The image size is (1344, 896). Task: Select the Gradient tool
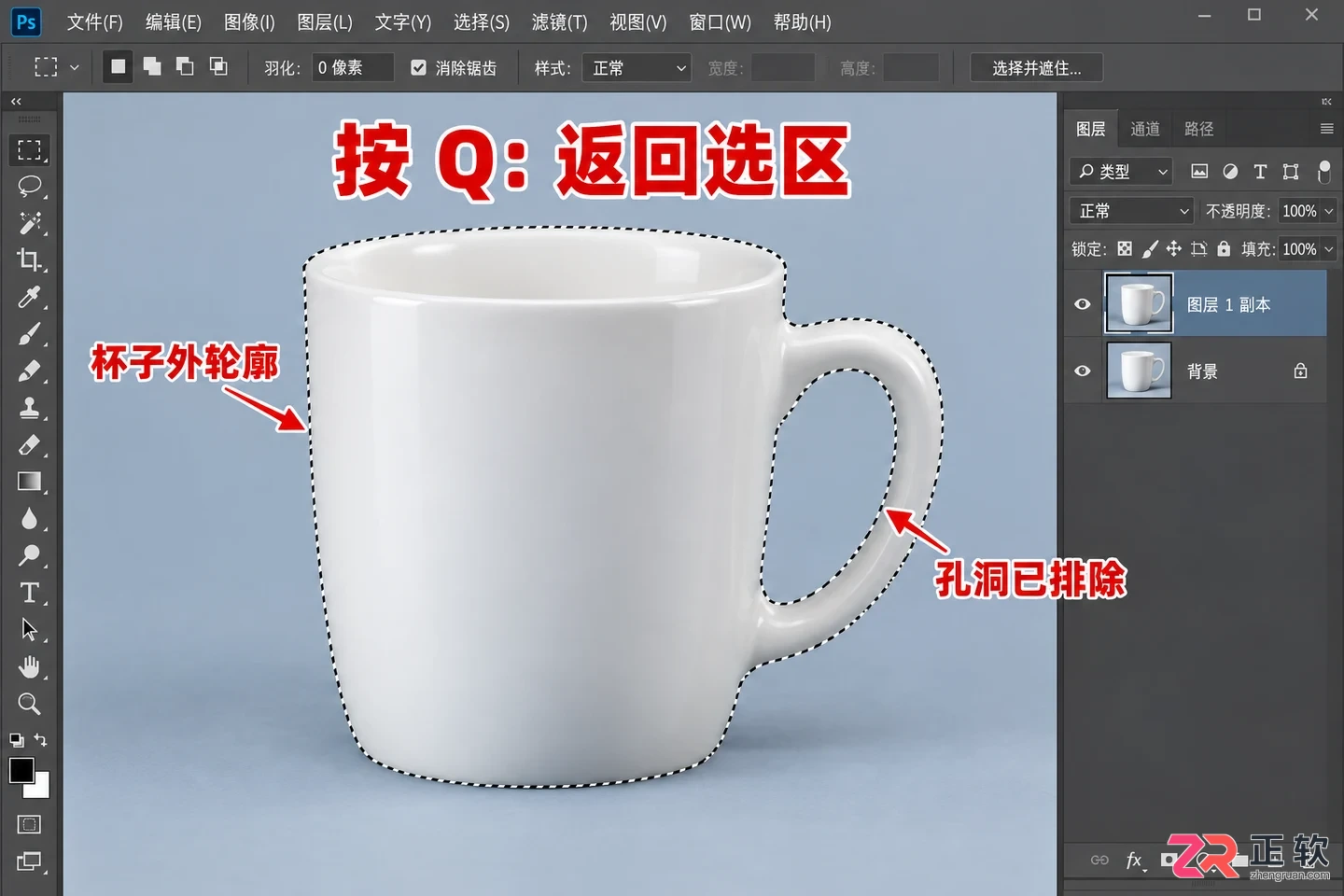30,482
